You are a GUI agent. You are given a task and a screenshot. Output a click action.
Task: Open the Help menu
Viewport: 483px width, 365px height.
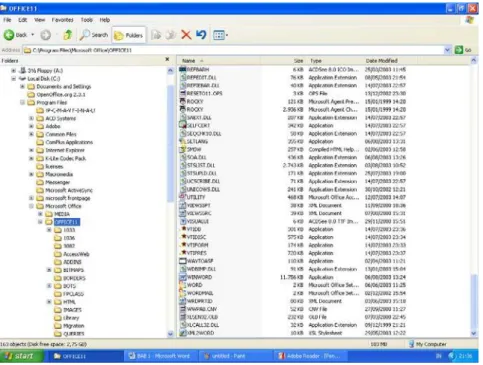coord(105,20)
